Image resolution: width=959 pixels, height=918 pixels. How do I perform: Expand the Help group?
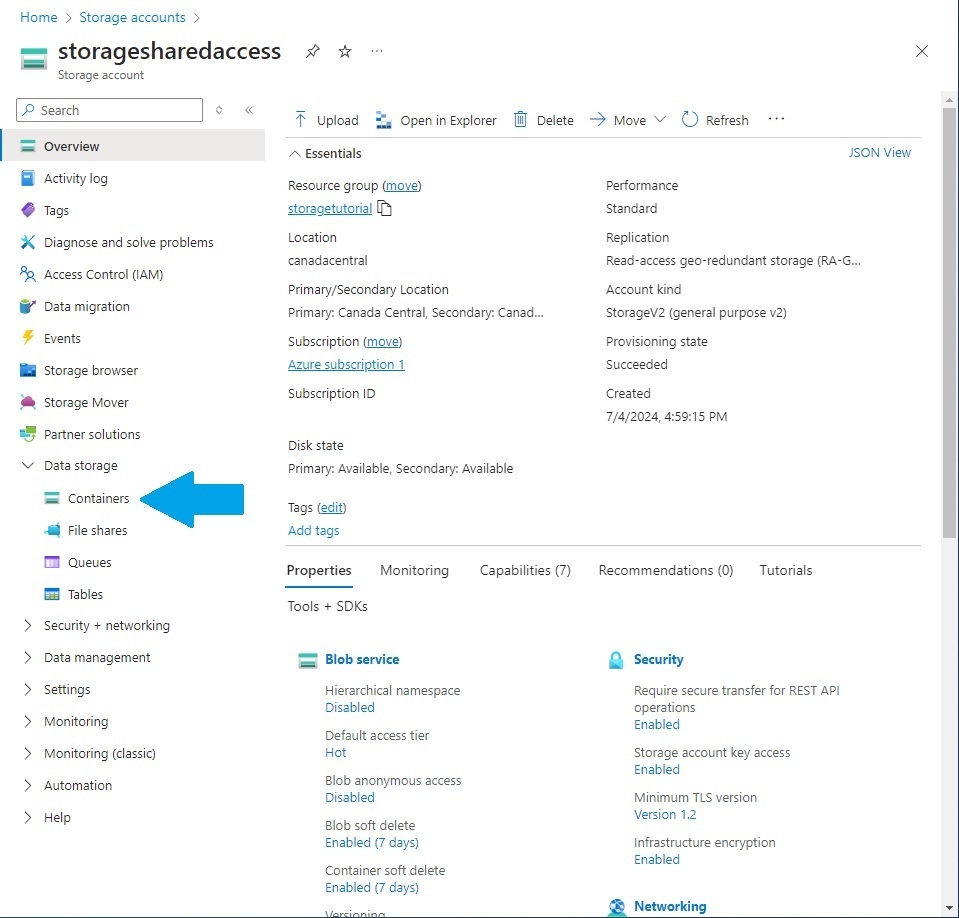28,817
